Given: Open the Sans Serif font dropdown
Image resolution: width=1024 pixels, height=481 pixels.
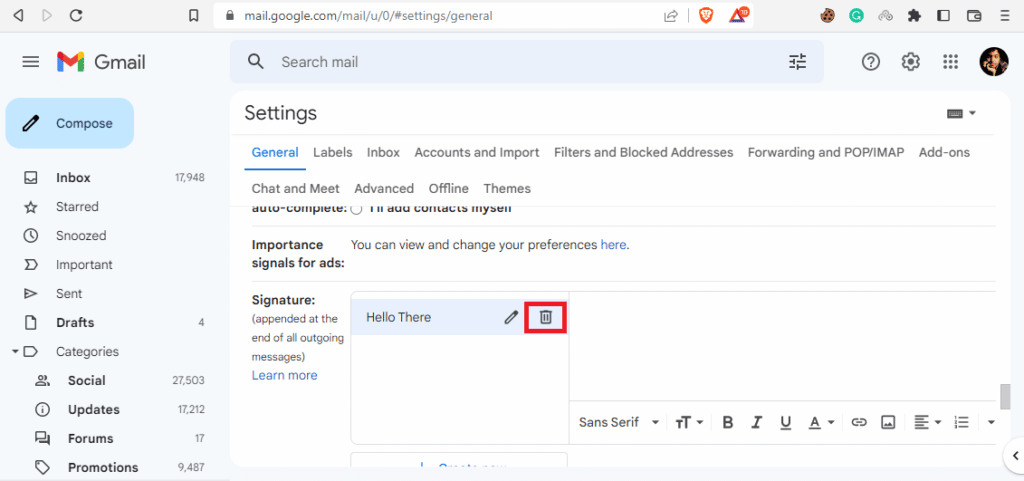Looking at the screenshot, I should click(619, 422).
